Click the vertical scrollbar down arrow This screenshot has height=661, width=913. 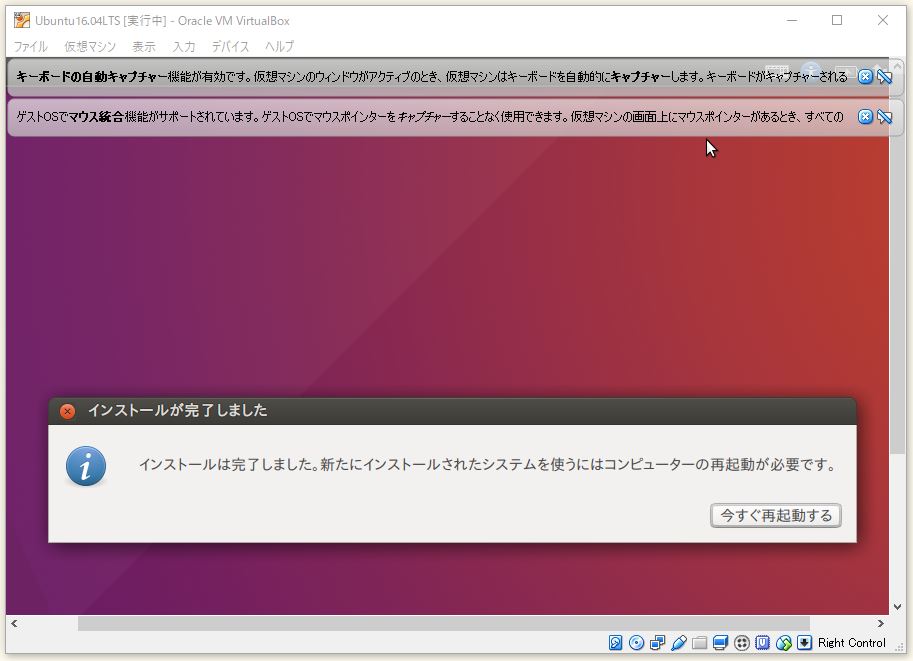click(x=897, y=607)
